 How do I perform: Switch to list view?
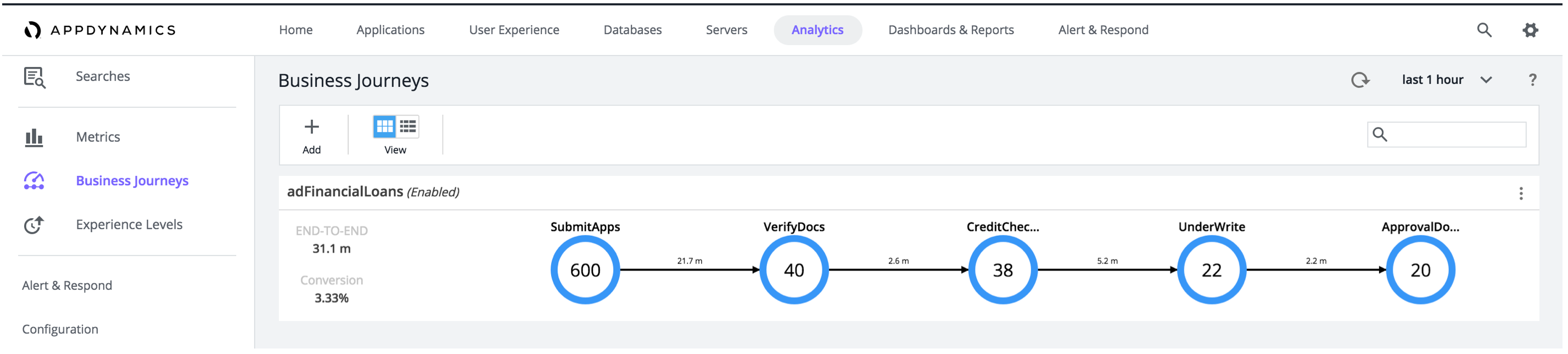pyautogui.click(x=408, y=127)
